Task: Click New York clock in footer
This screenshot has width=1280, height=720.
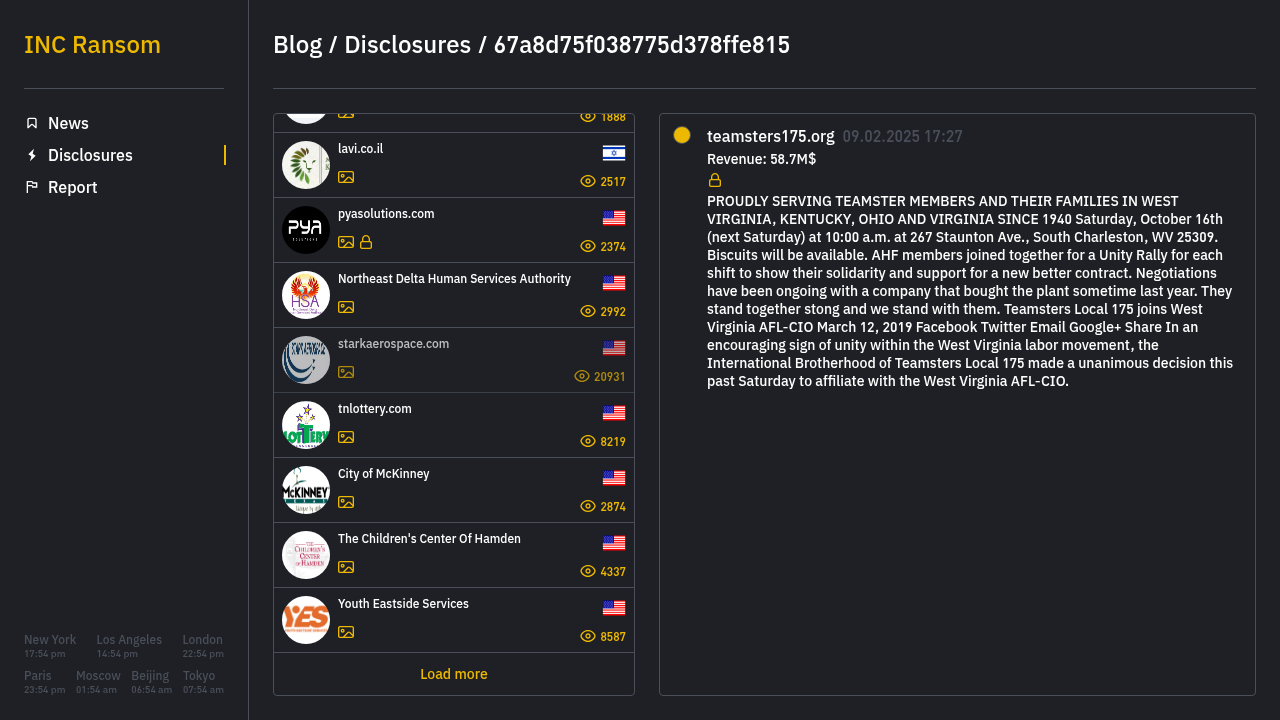Action: tap(50, 646)
